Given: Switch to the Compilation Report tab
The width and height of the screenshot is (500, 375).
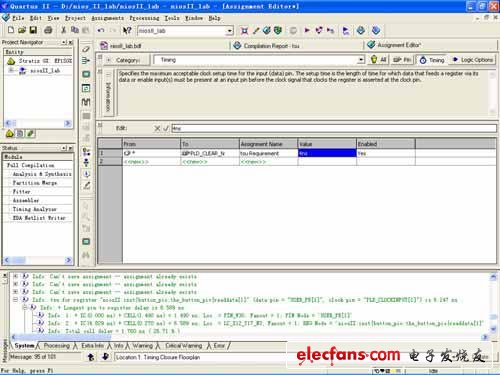Looking at the screenshot, I should 266,46.
